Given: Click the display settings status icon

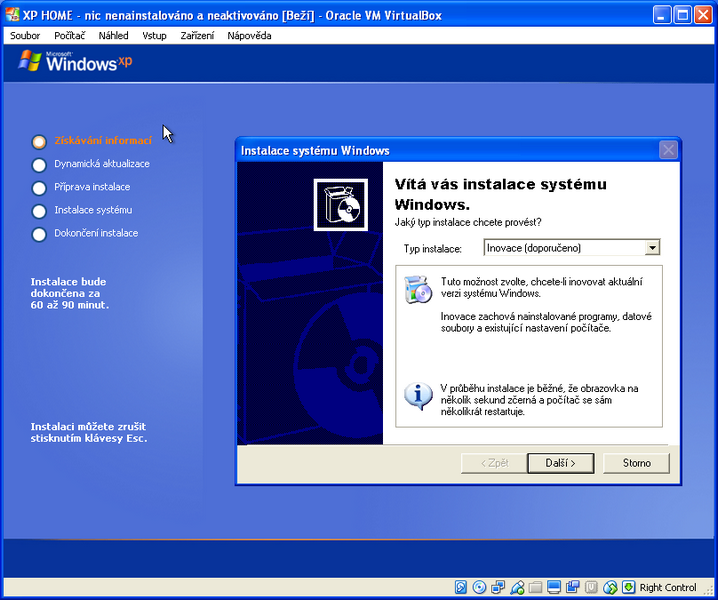Looking at the screenshot, I should pos(554,587).
